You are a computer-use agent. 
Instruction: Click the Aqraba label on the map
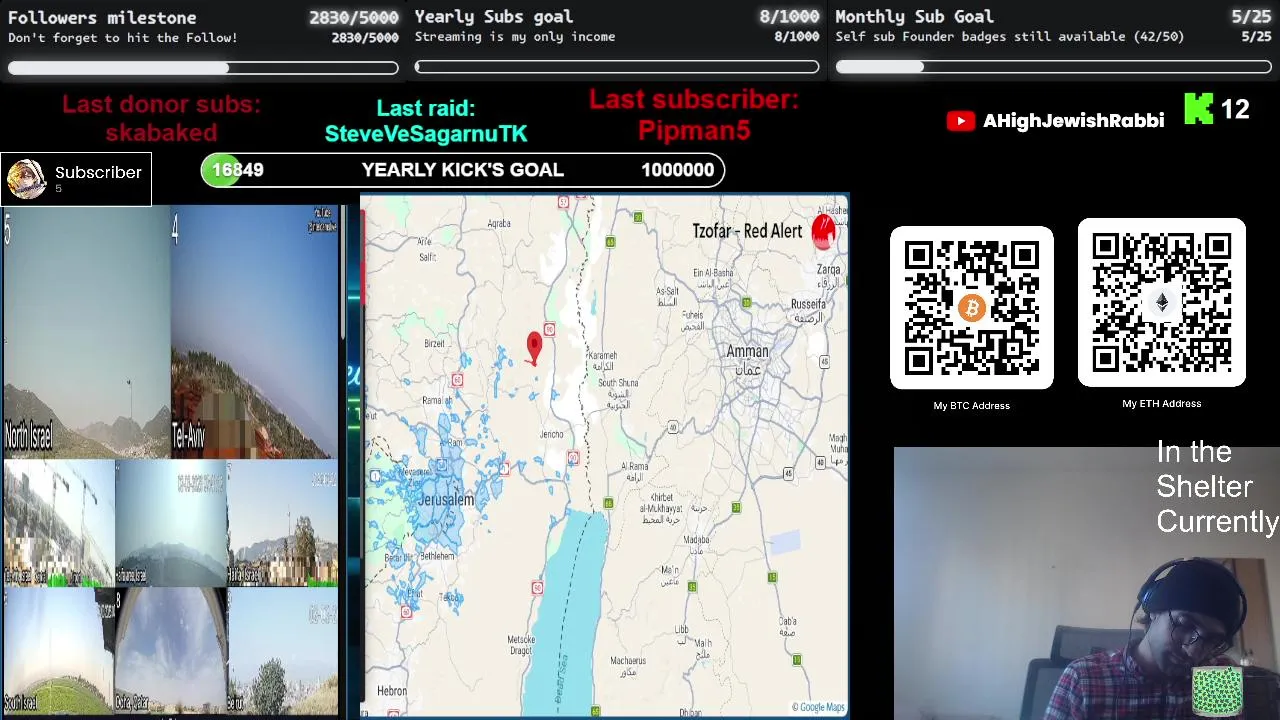(x=499, y=223)
